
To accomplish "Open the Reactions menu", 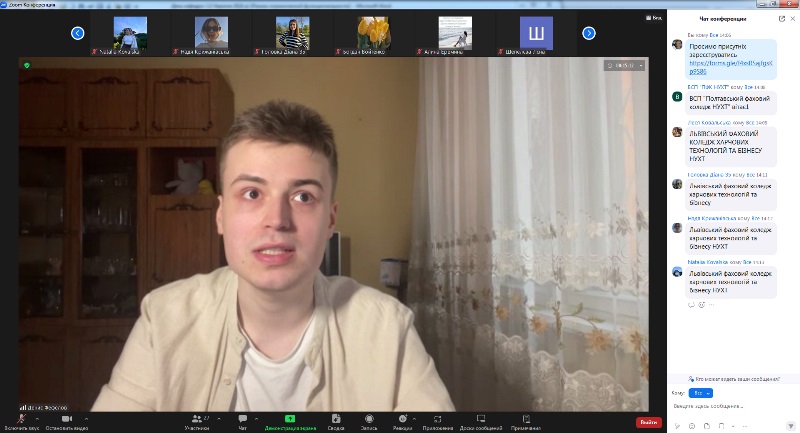I will pos(403,421).
